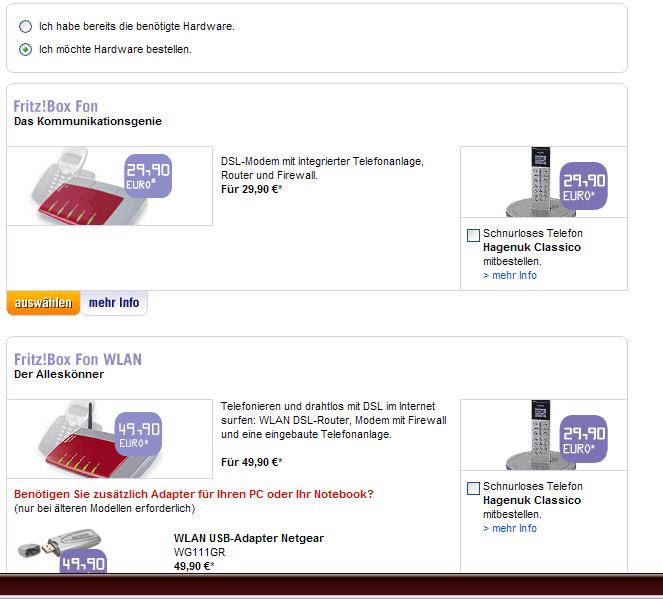This screenshot has width=663, height=599.
Task: Enable Hagenuk Classico checkbox under Fritz!Box Fon WLAN
Action: (473, 488)
